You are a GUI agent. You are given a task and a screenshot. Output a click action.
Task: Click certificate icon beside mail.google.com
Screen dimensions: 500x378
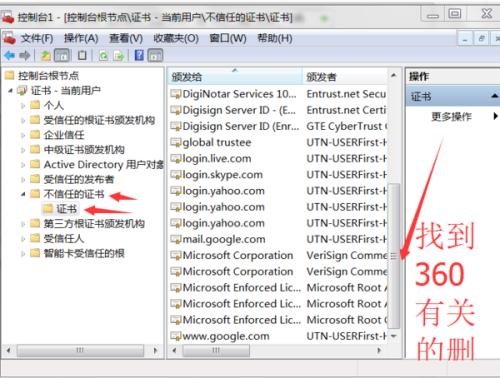[x=176, y=239]
